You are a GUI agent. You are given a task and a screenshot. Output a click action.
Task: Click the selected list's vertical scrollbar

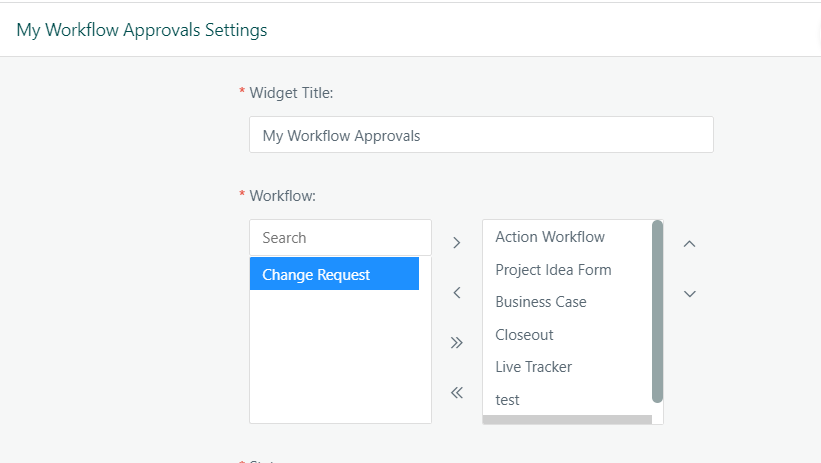(x=657, y=310)
